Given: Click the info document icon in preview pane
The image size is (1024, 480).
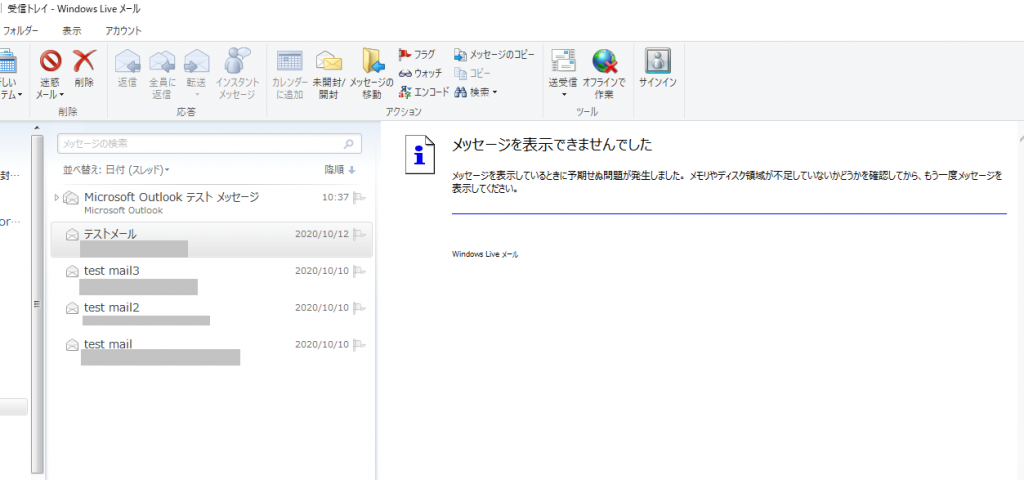Looking at the screenshot, I should 420,155.
